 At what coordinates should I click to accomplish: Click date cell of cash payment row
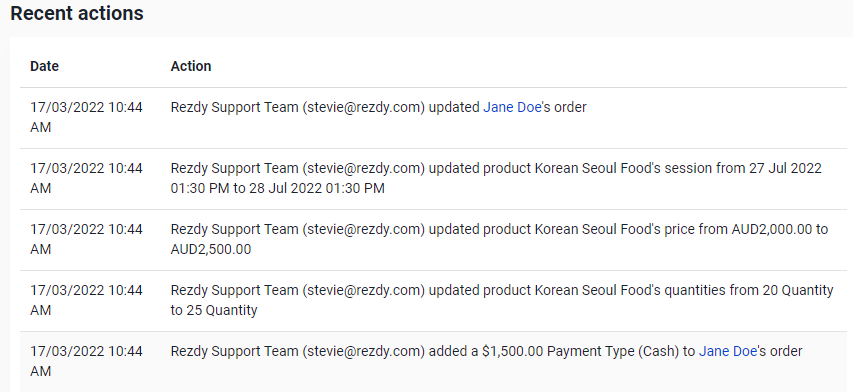pos(86,362)
